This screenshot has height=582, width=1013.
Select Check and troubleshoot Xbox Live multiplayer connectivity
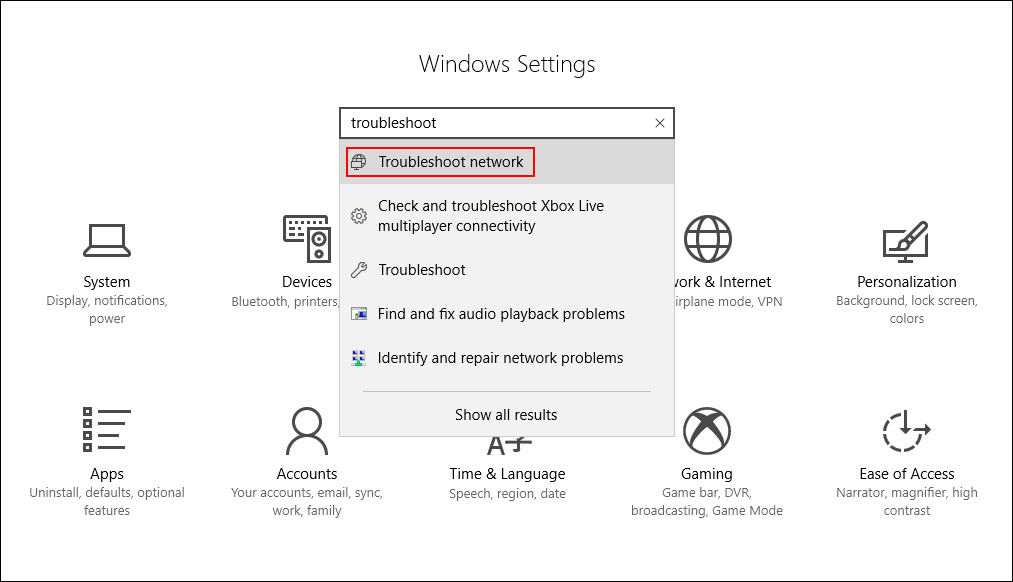(x=491, y=215)
